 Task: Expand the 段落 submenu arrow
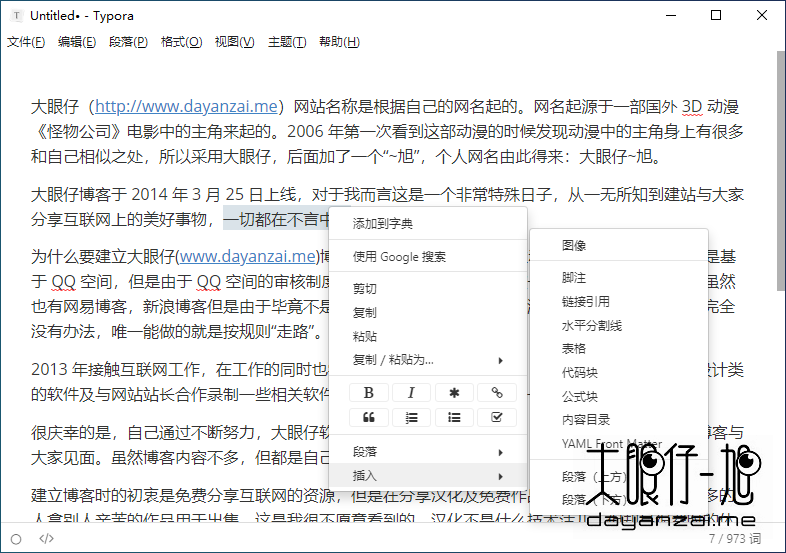(x=500, y=452)
